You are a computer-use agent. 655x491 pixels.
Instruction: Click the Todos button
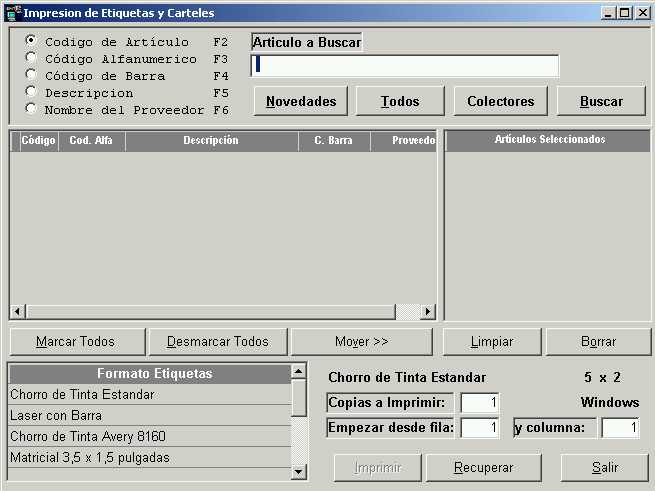(400, 101)
